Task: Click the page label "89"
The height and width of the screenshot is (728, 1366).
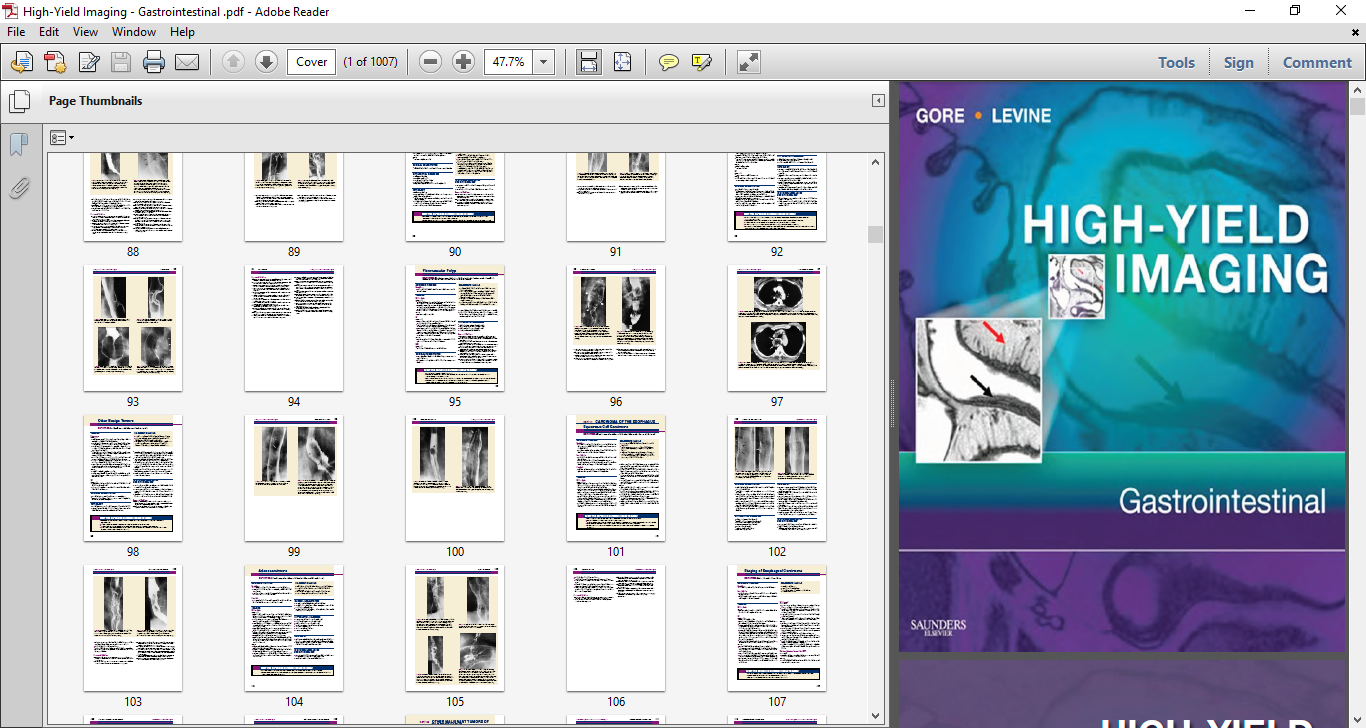Action: coord(294,252)
